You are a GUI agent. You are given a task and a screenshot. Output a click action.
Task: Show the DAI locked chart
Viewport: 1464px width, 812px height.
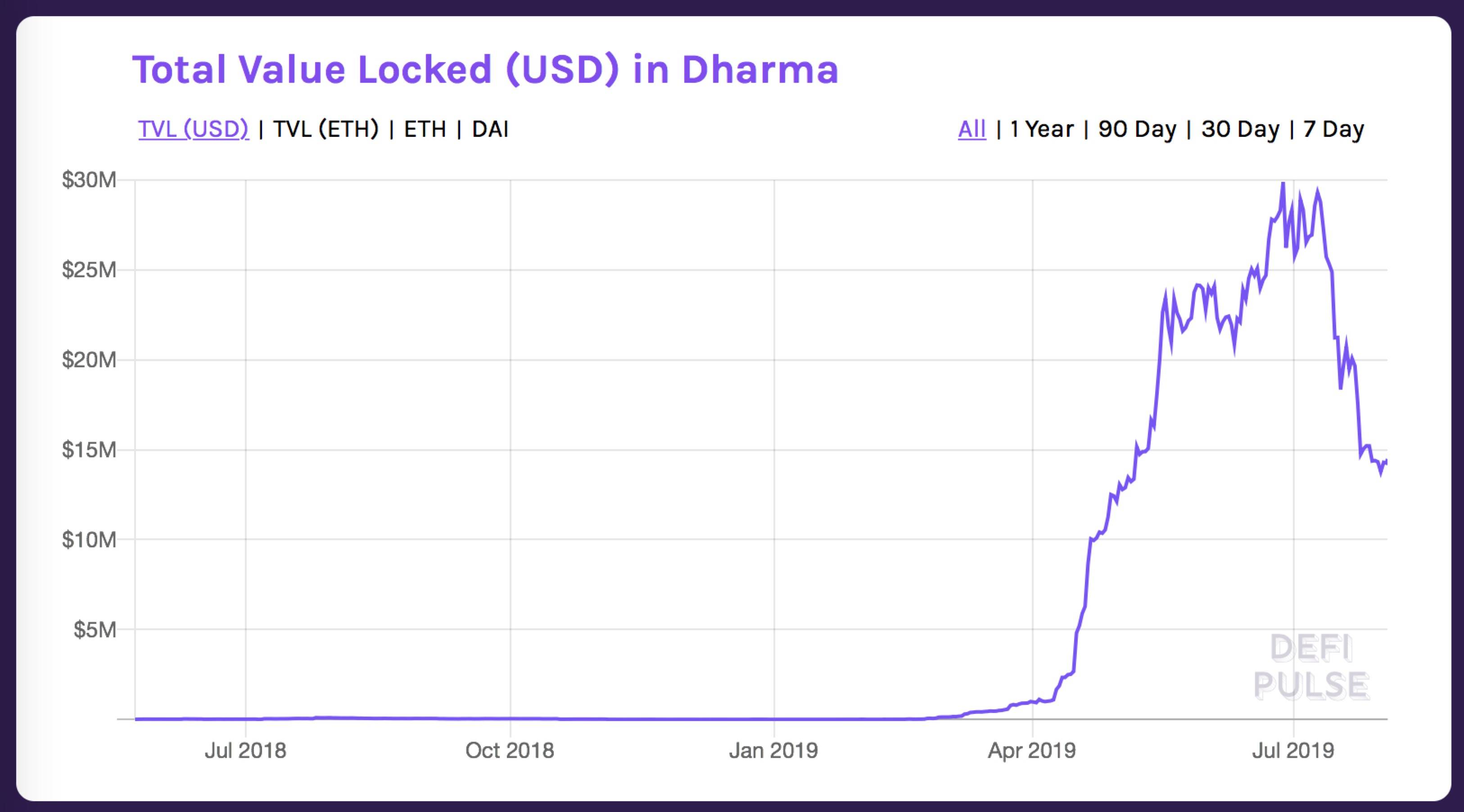coord(490,130)
